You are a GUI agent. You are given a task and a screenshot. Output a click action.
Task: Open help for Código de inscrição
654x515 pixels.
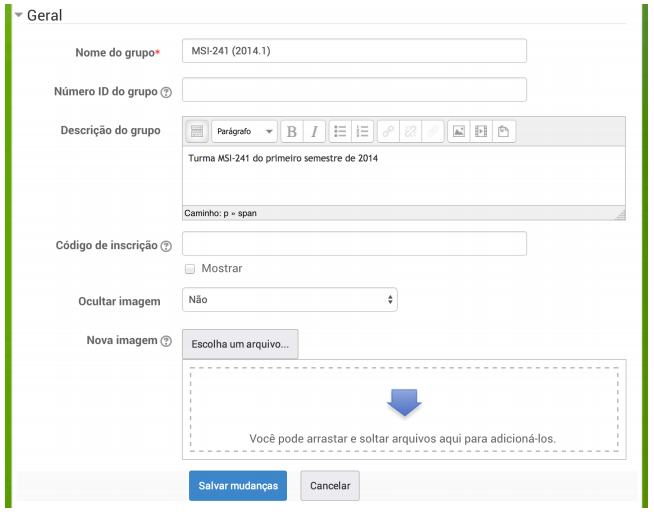click(166, 246)
